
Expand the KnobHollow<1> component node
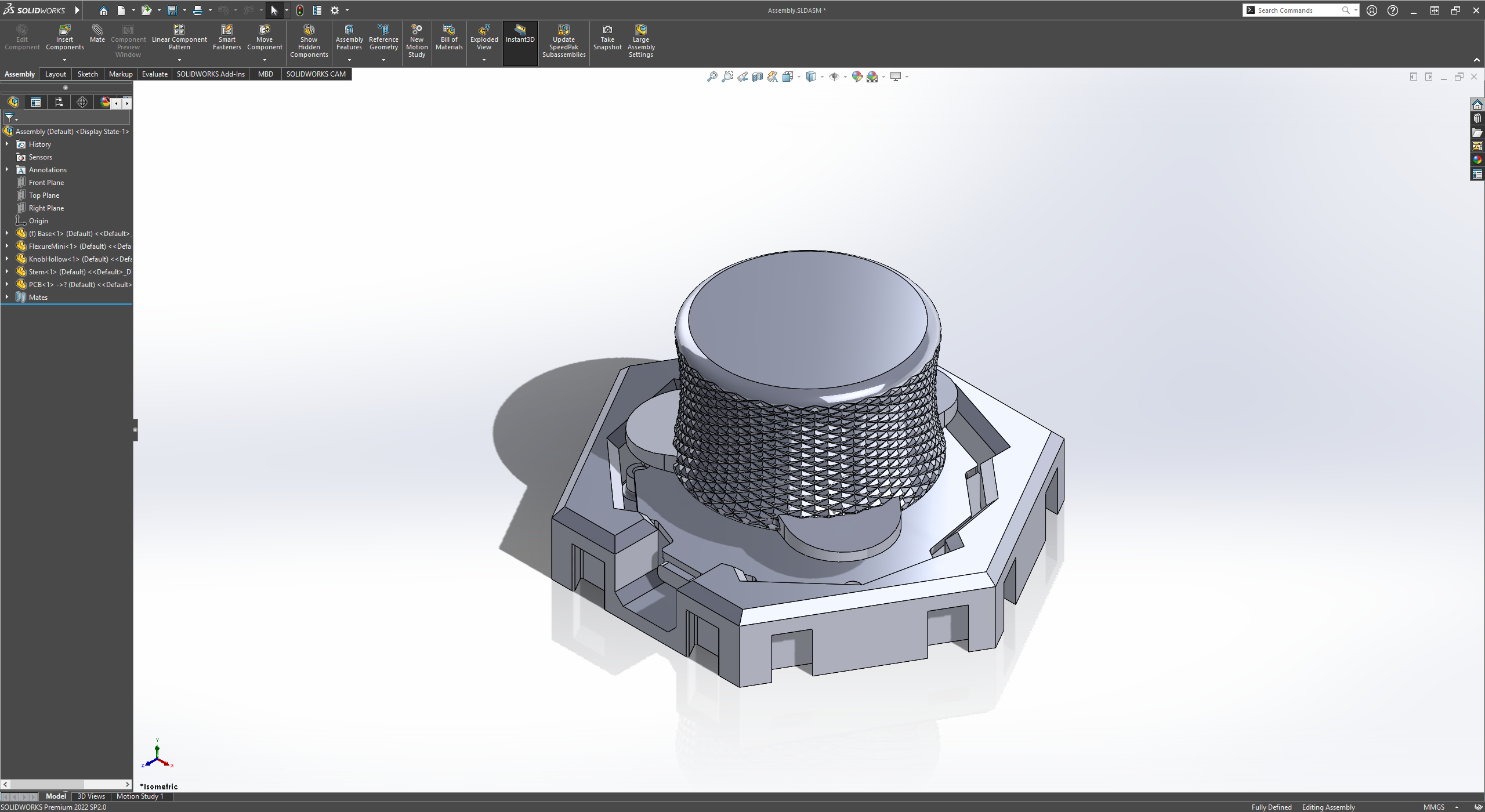(7, 259)
